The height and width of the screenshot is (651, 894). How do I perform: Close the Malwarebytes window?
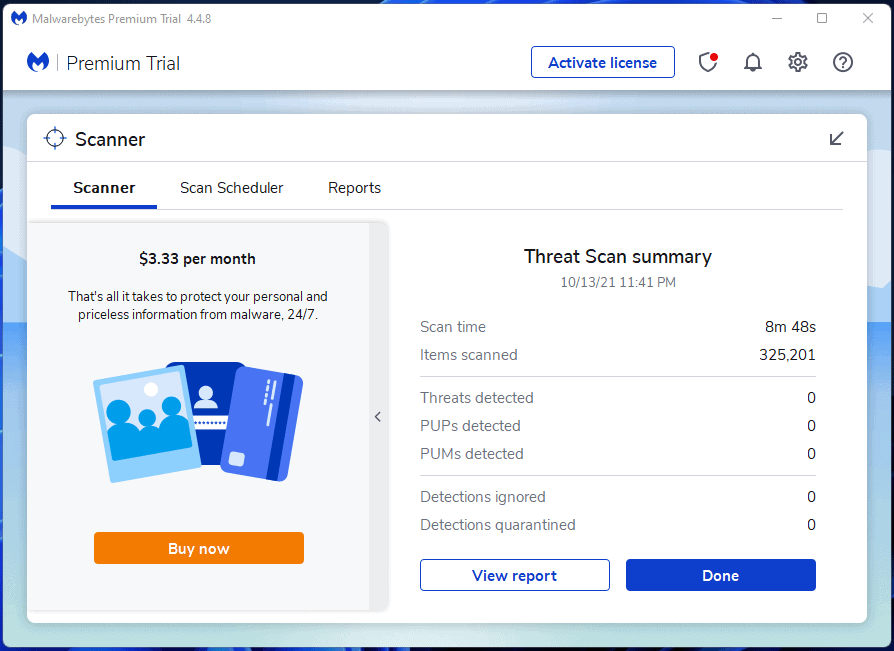click(867, 18)
